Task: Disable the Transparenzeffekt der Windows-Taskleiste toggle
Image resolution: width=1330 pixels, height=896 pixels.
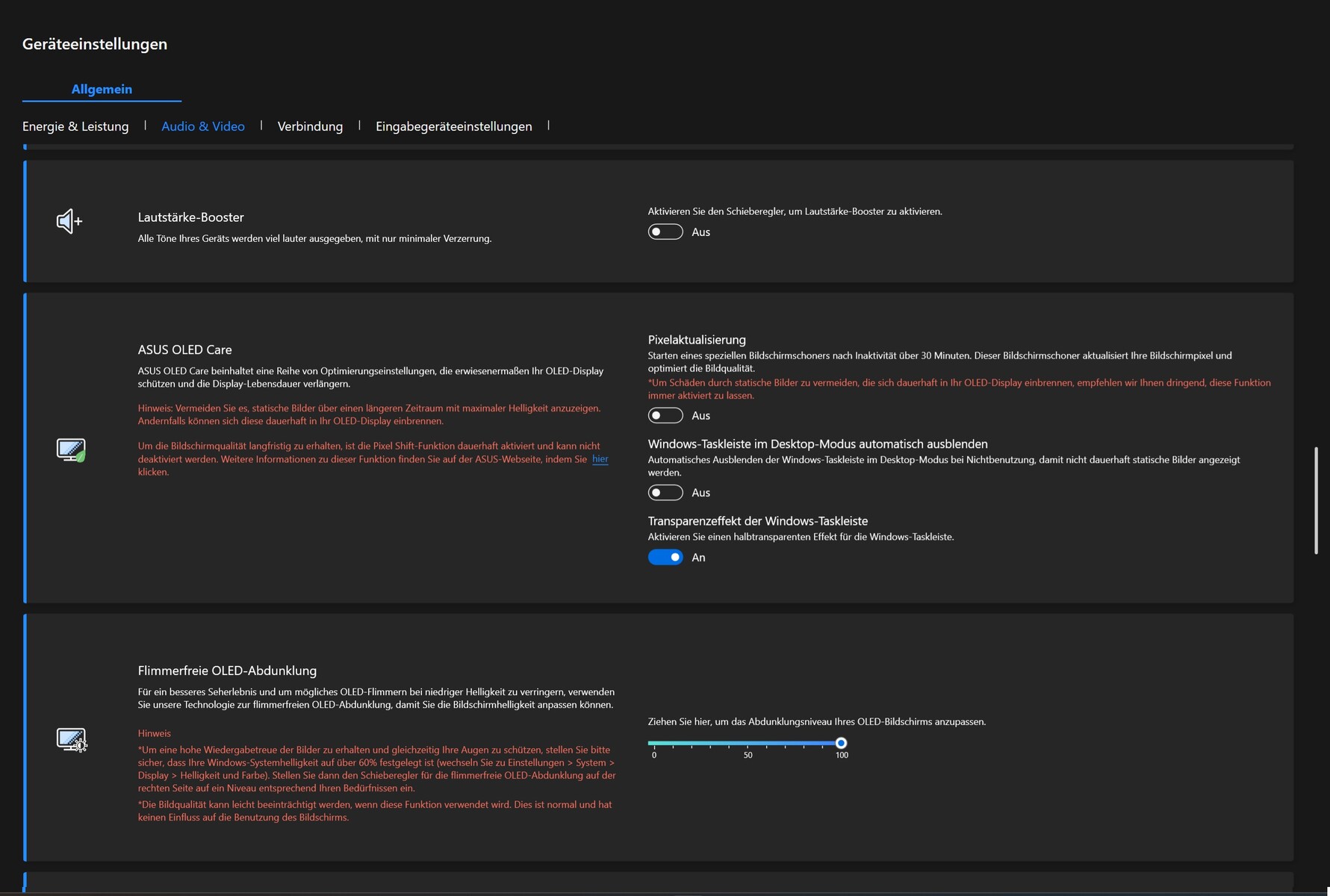Action: click(665, 557)
